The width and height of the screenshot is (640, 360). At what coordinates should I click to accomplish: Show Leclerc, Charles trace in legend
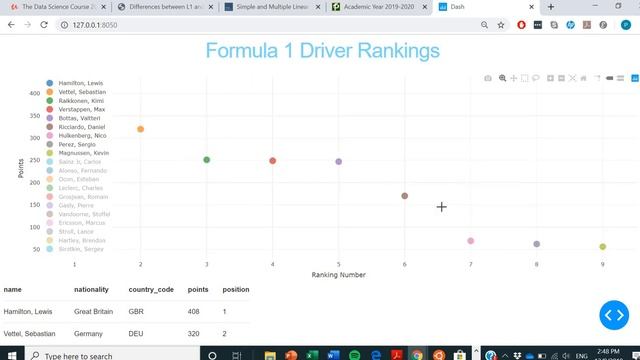pyautogui.click(x=76, y=188)
